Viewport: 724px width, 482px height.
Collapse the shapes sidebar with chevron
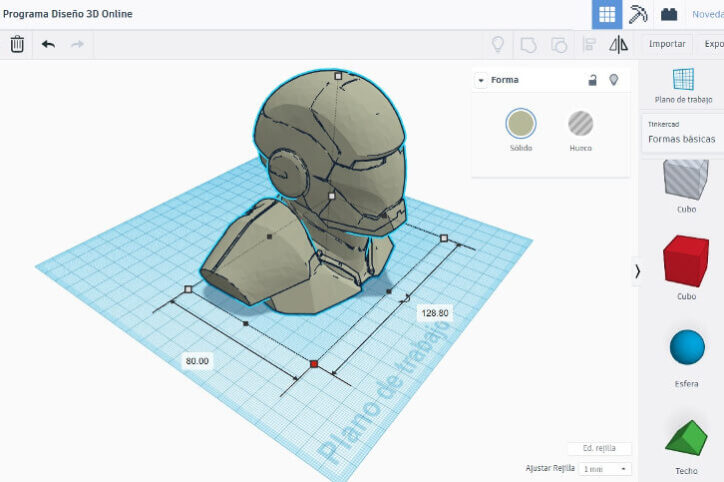[x=637, y=271]
